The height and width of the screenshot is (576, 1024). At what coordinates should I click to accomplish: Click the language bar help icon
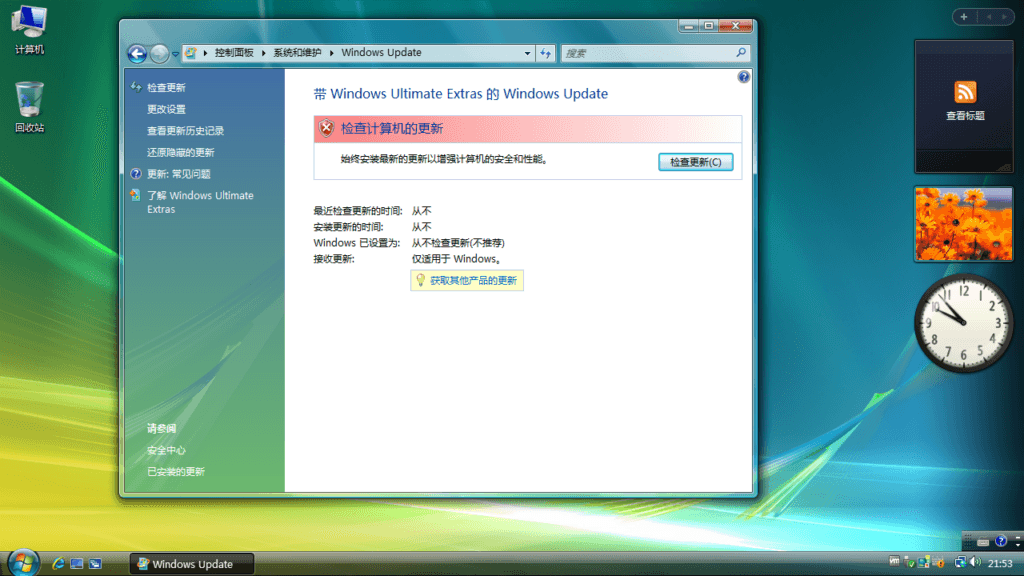1000,541
